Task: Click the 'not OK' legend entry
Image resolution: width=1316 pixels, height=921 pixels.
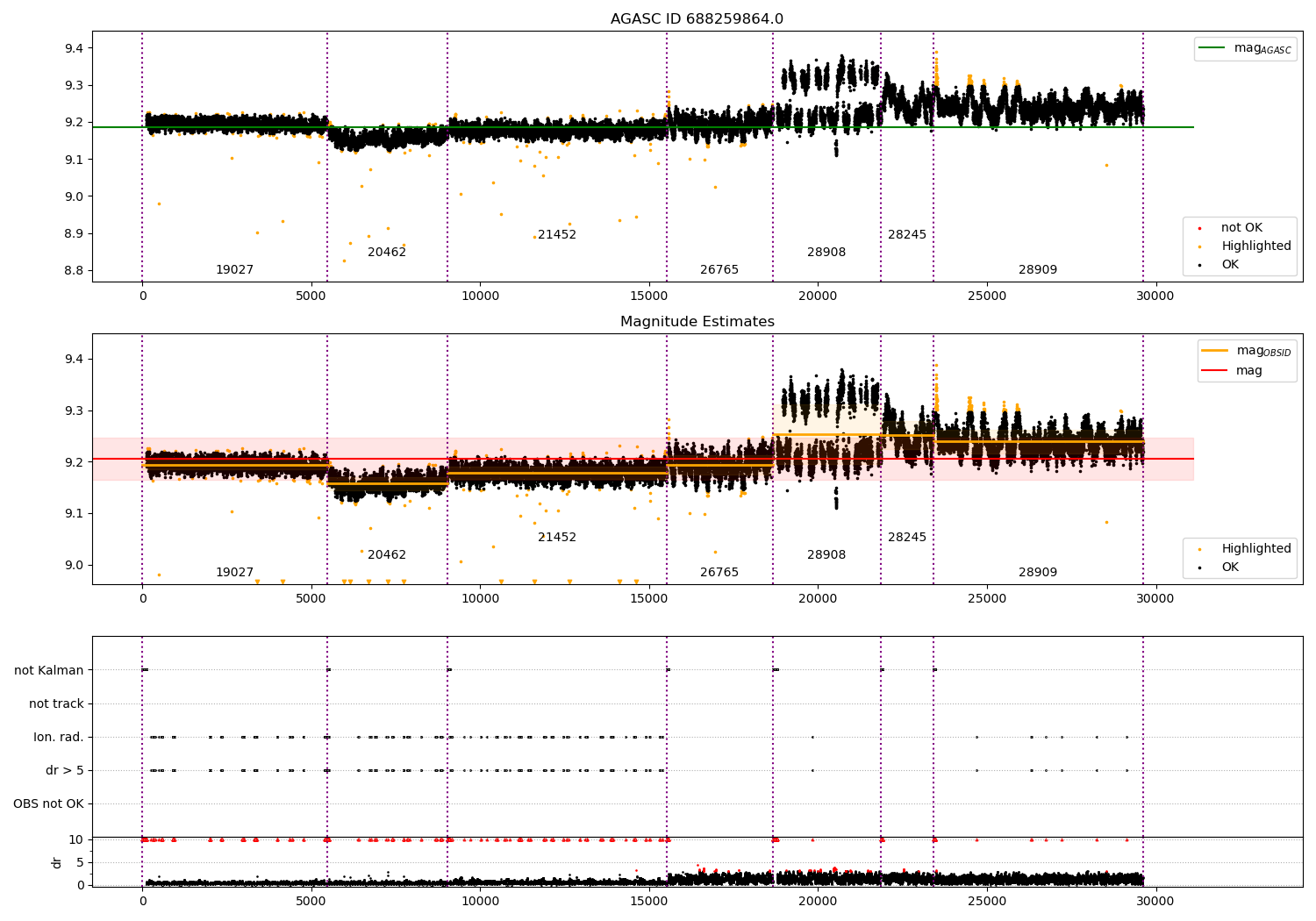Action: [x=1241, y=228]
